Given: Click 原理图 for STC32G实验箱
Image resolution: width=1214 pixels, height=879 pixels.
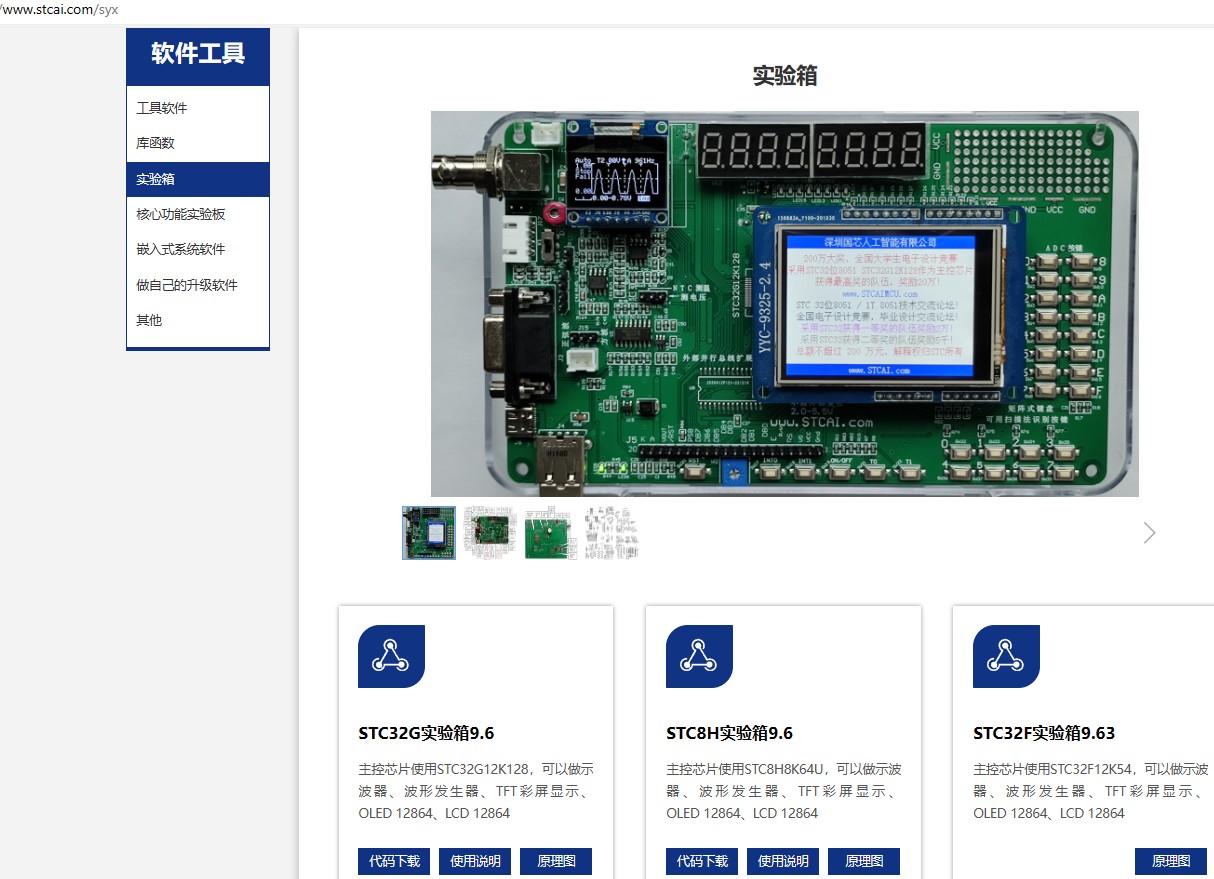Looking at the screenshot, I should tap(556, 861).
